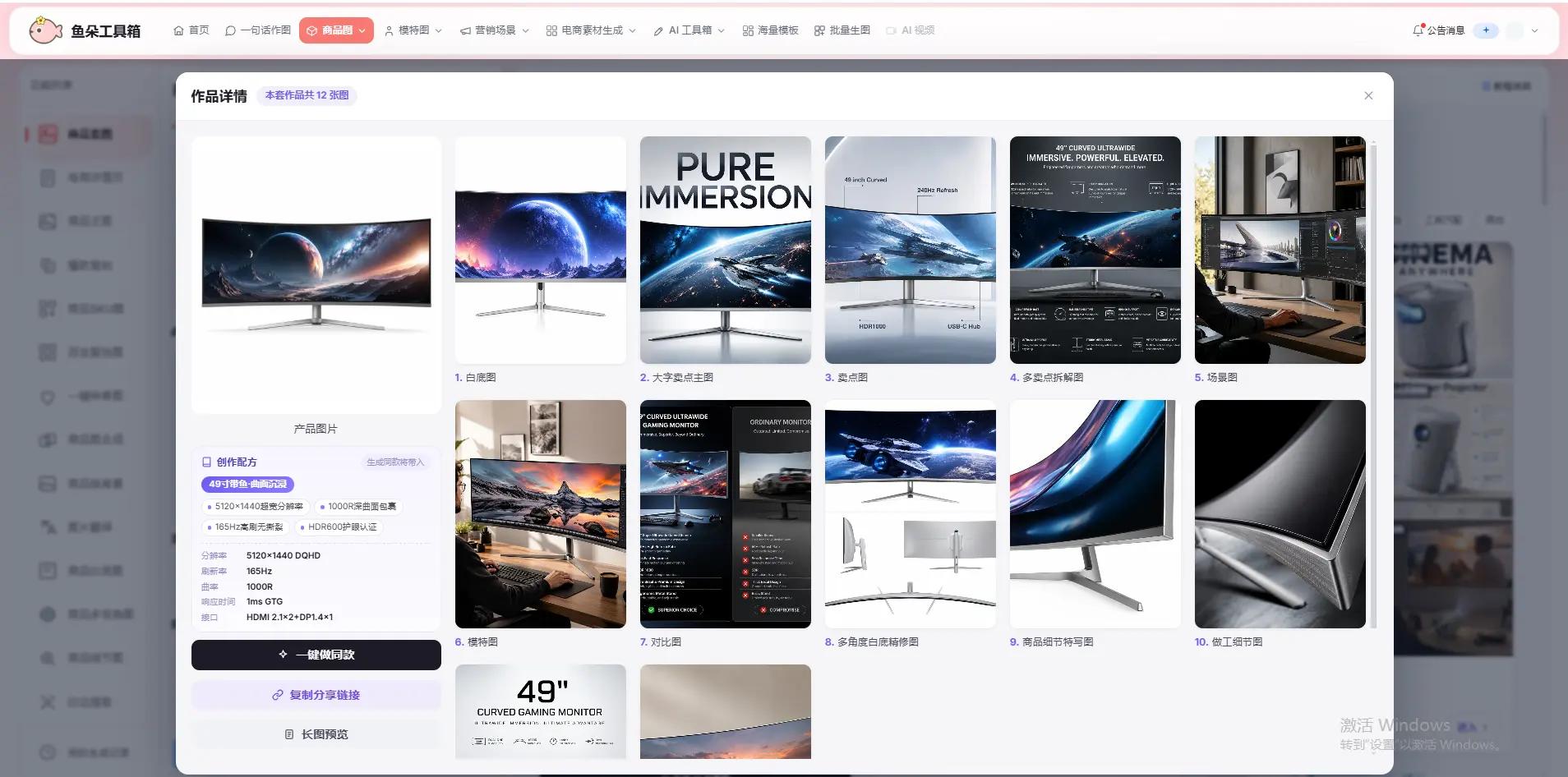Open the 公告消息 bell notifications
This screenshot has height=777, width=1568.
click(x=1438, y=30)
